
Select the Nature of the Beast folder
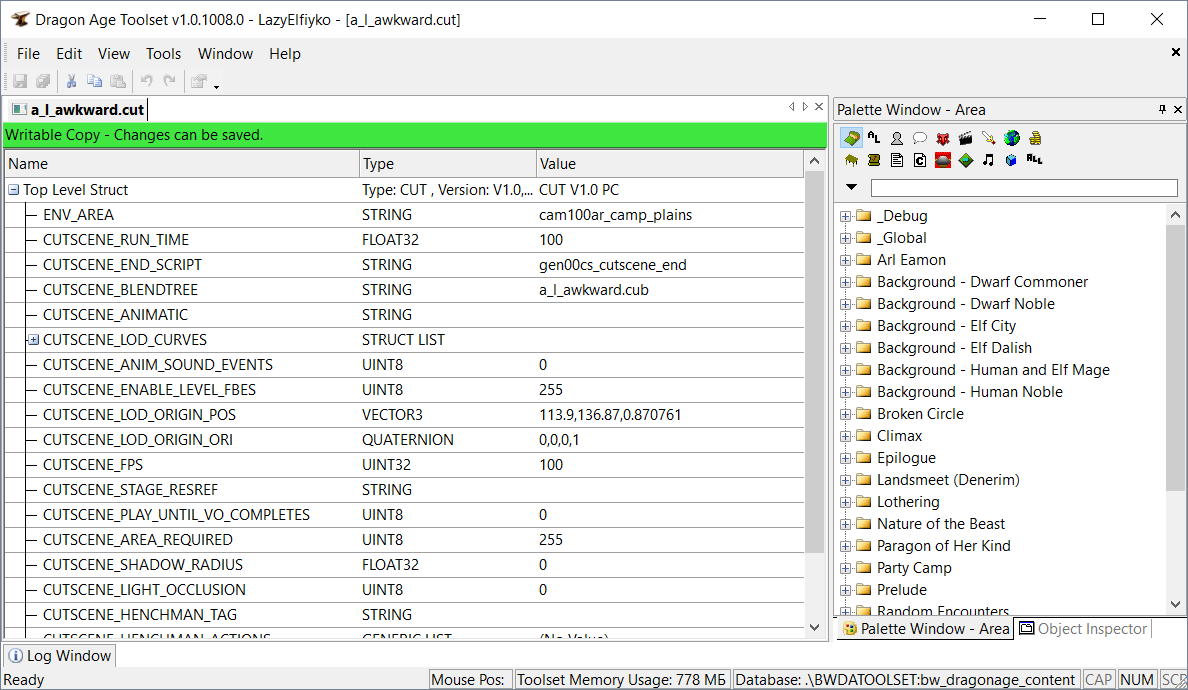pos(940,524)
